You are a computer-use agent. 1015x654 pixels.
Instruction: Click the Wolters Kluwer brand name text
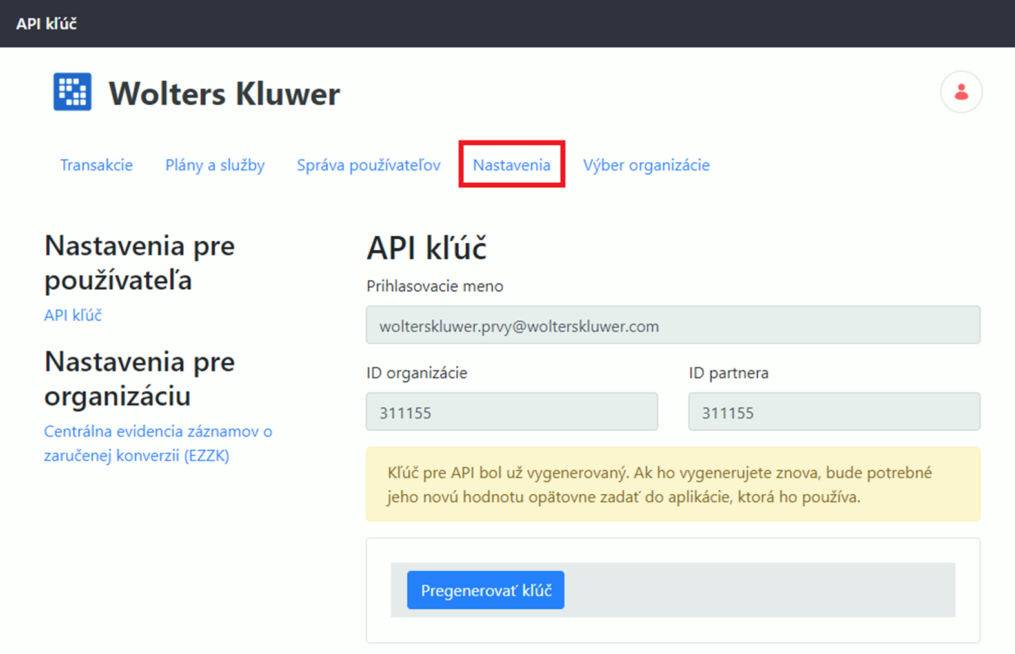[x=224, y=94]
